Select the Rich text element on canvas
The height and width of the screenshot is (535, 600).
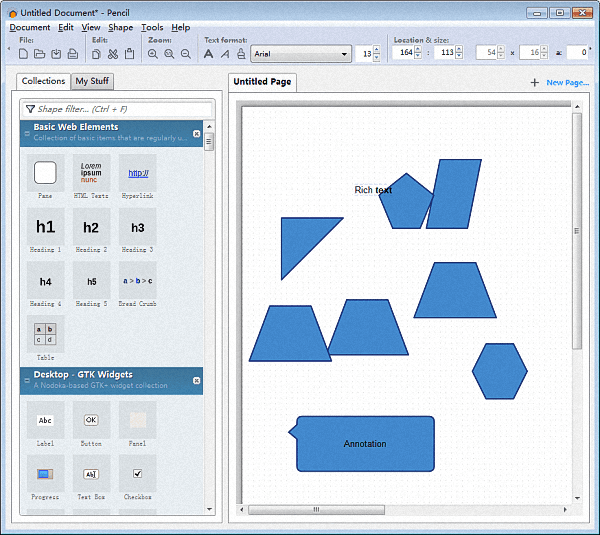[373, 190]
